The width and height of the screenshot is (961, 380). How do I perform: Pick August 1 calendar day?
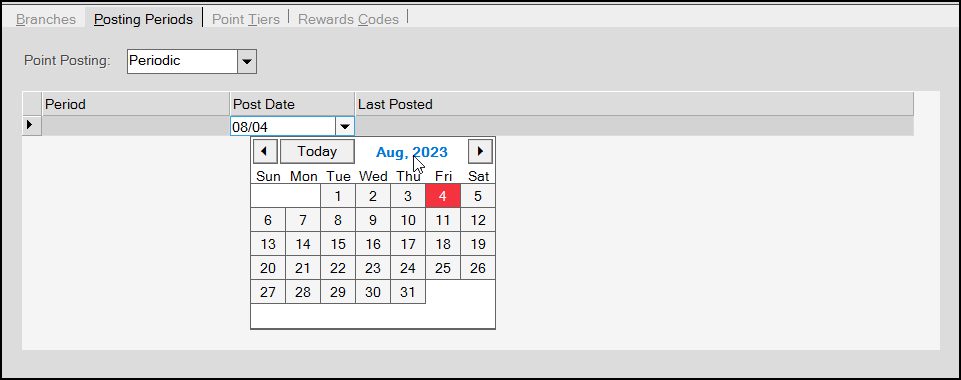[x=338, y=196]
